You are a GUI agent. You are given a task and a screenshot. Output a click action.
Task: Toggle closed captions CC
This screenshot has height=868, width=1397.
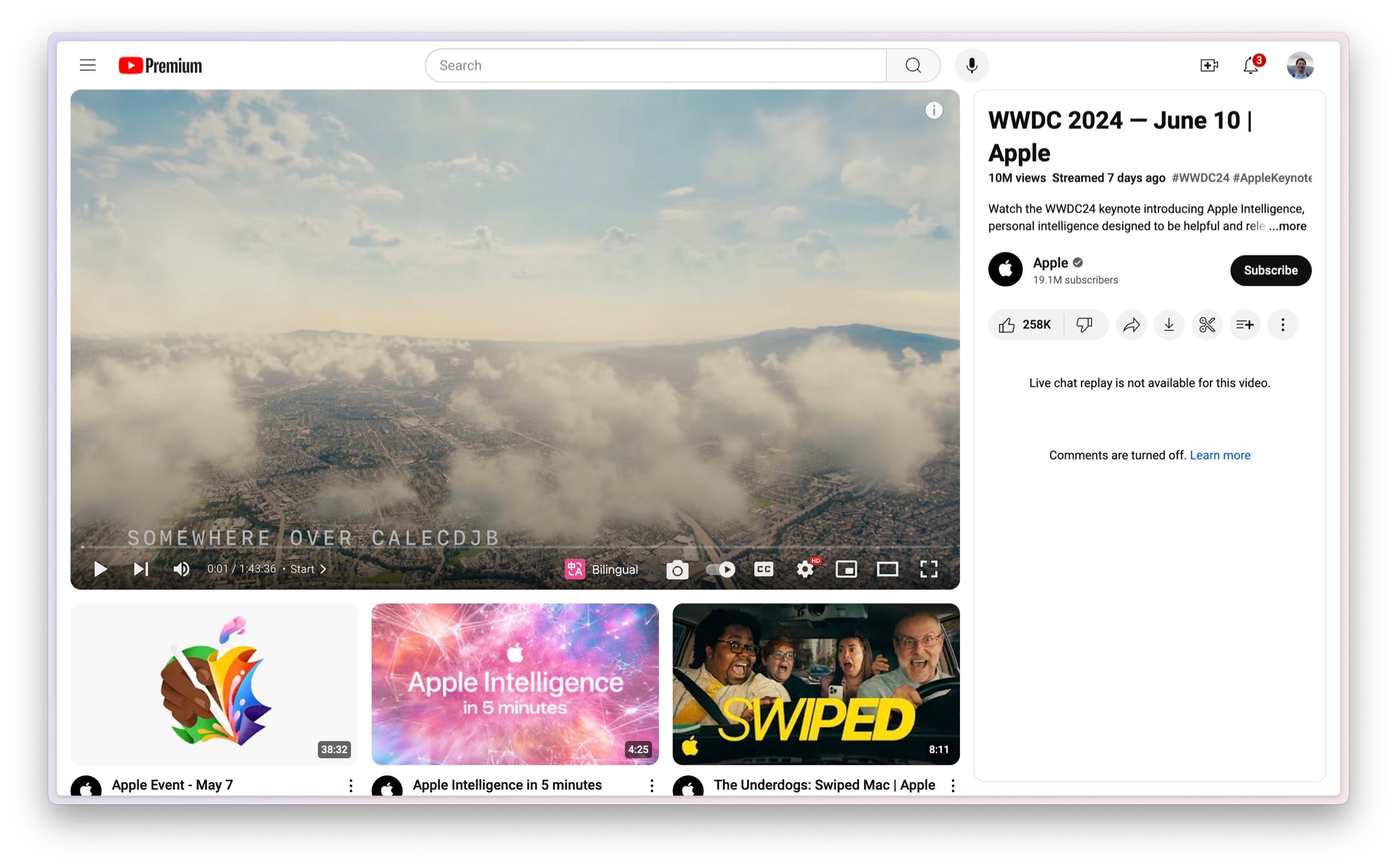[763, 570]
